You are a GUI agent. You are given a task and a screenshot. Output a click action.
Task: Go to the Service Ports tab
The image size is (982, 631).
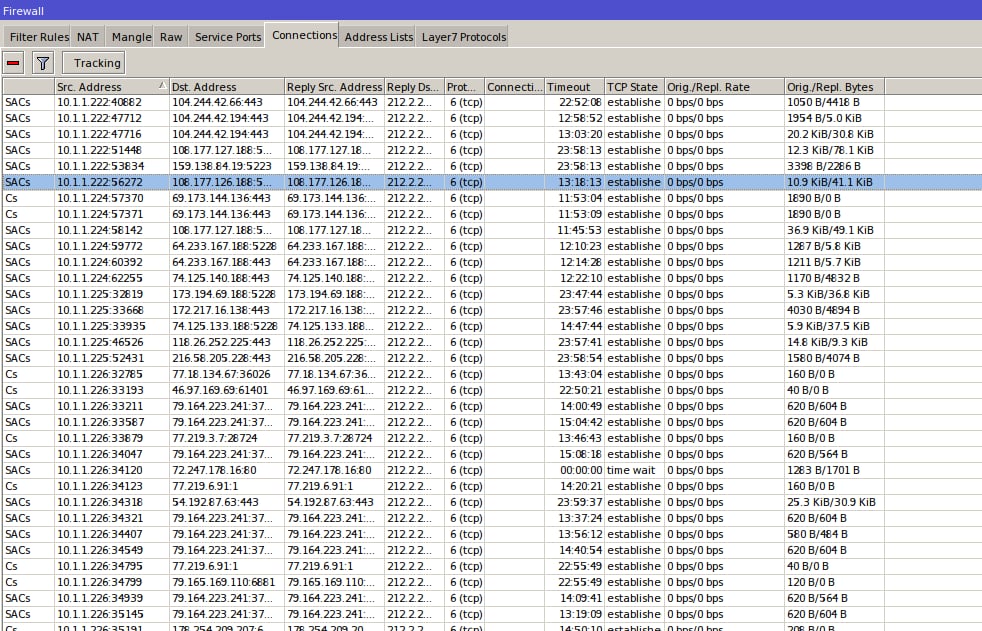226,37
